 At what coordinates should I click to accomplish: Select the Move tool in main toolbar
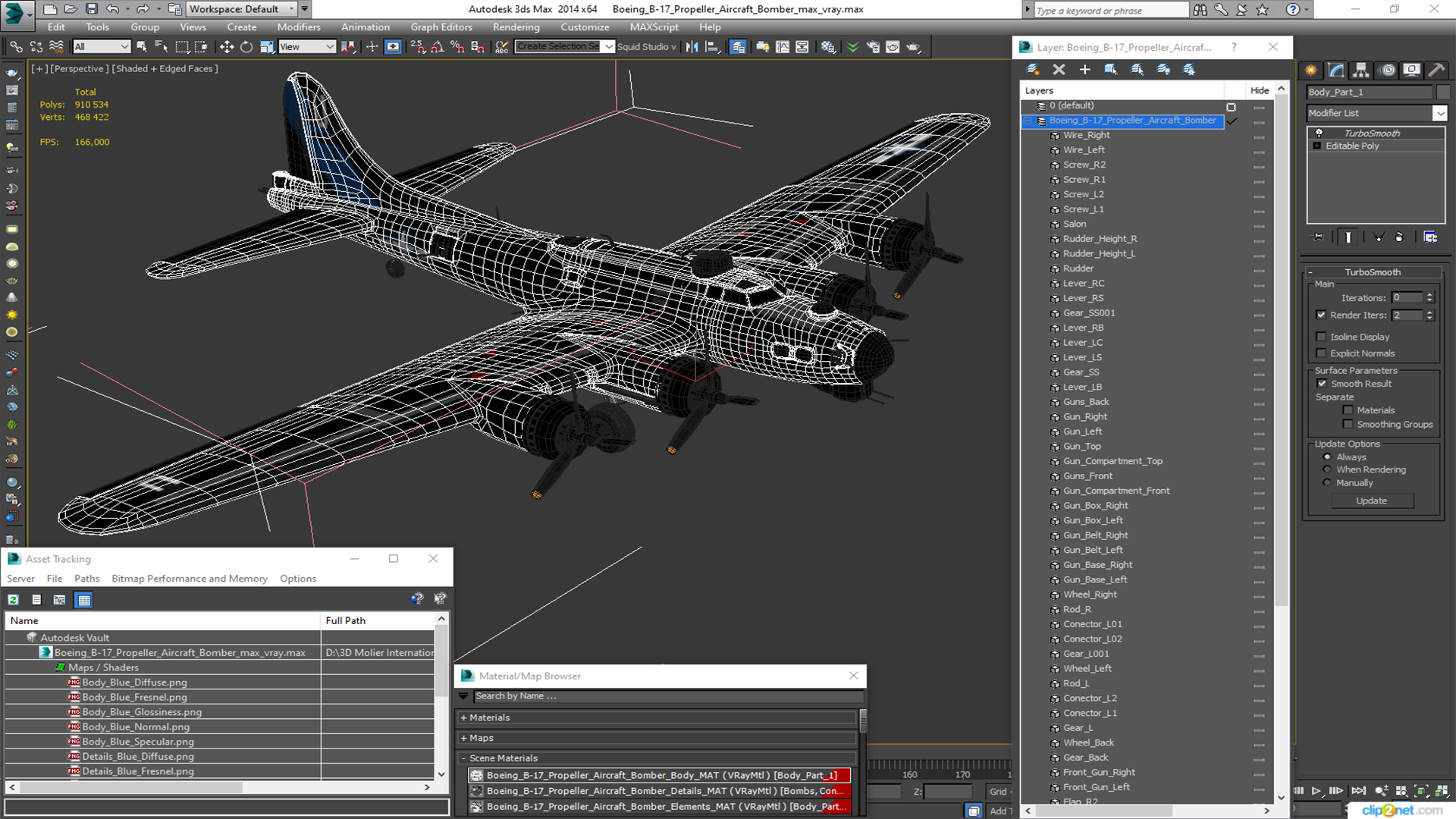pyautogui.click(x=226, y=47)
